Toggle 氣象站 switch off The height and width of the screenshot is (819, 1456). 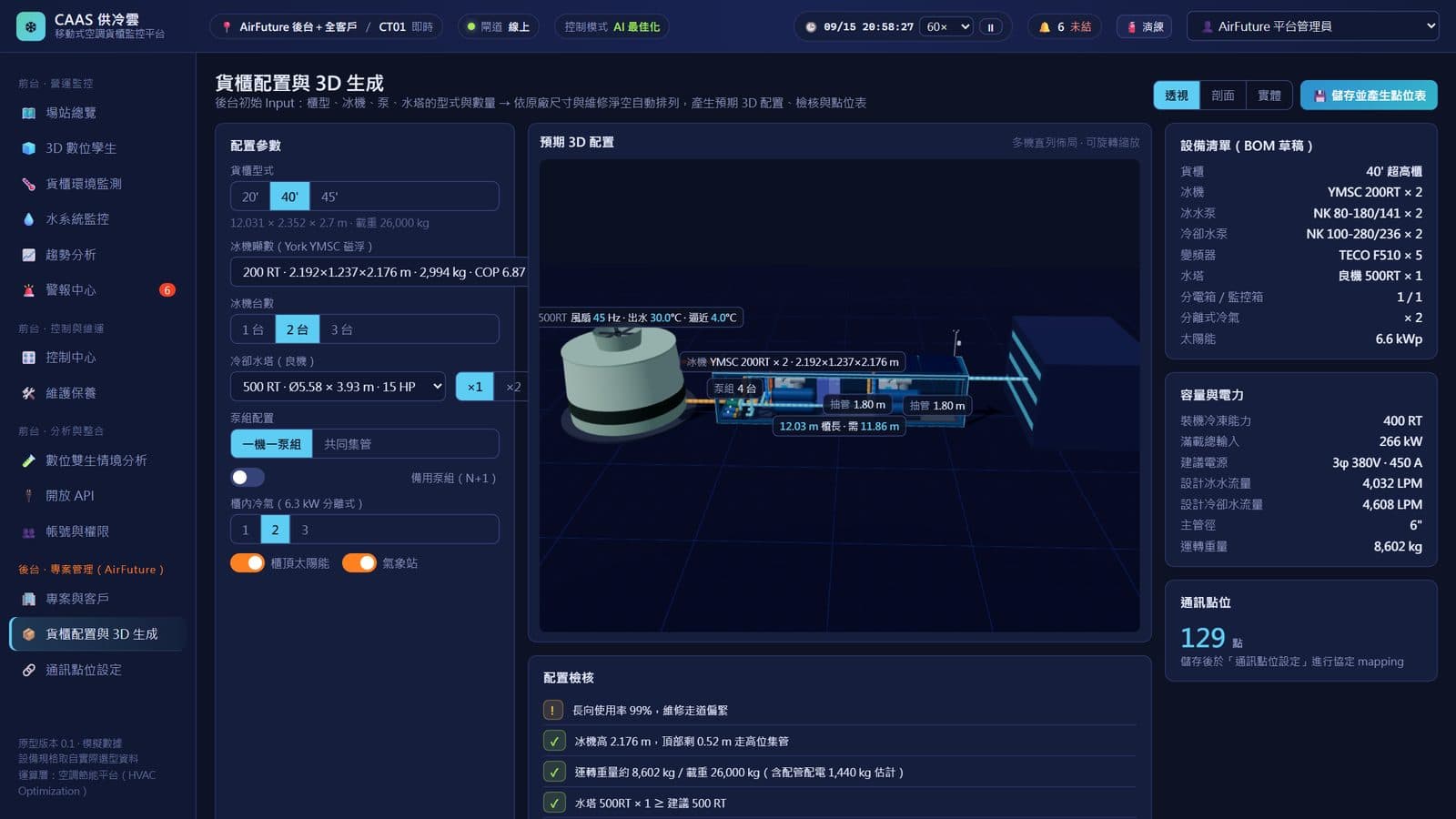[x=359, y=562]
